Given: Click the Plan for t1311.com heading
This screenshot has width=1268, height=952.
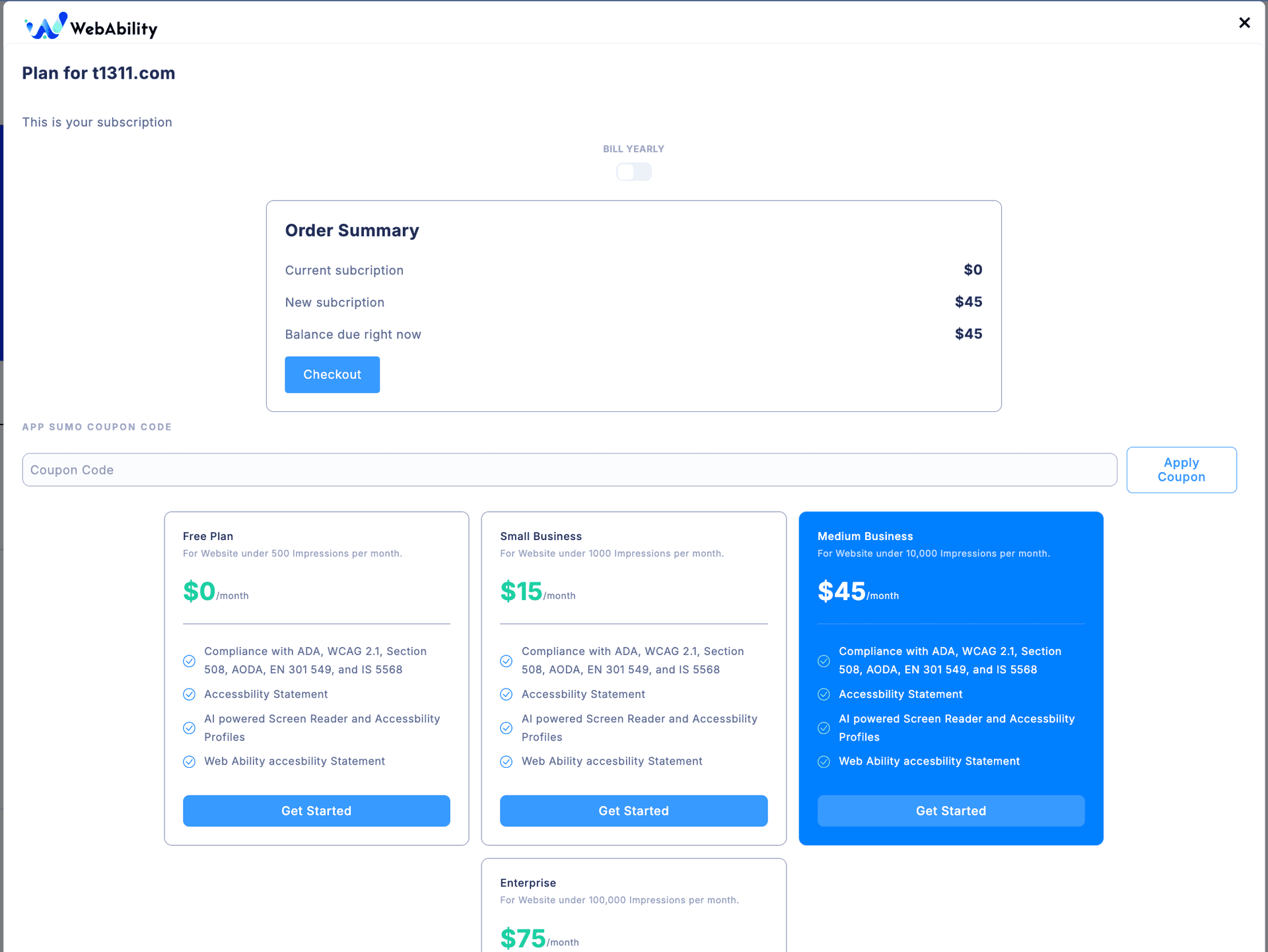Looking at the screenshot, I should (x=98, y=73).
